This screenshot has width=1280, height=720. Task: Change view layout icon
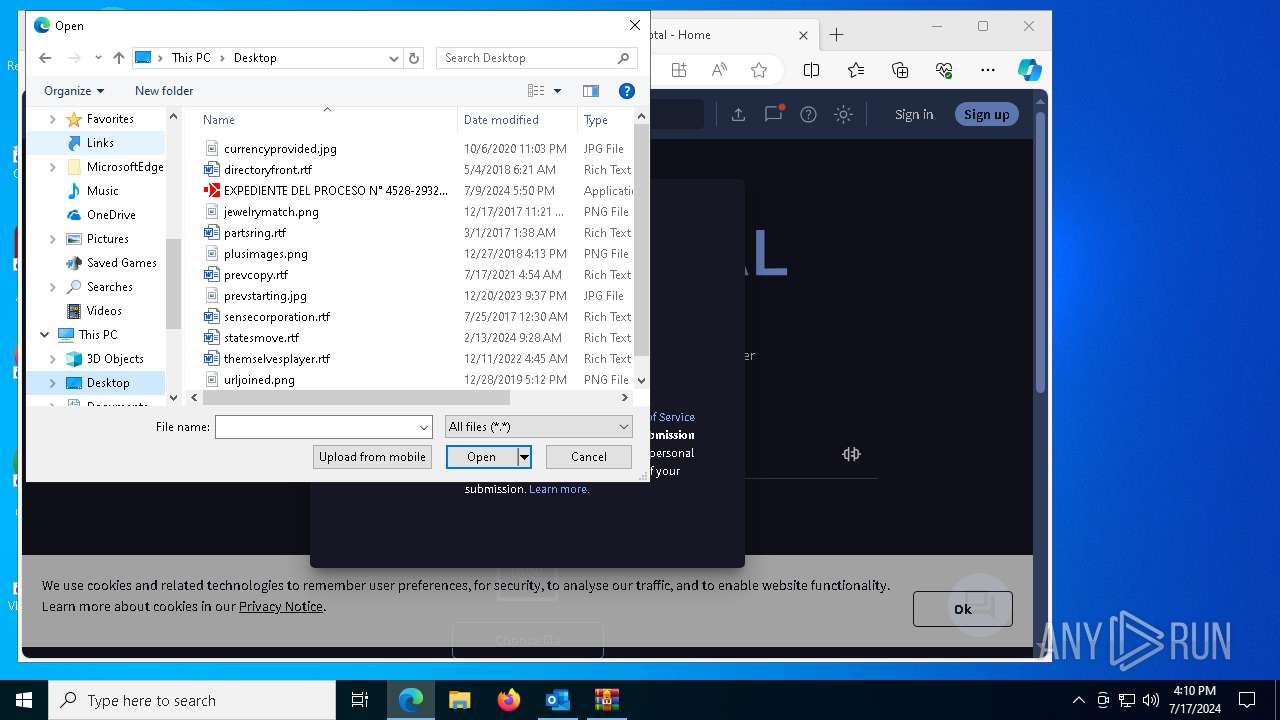pyautogui.click(x=537, y=91)
